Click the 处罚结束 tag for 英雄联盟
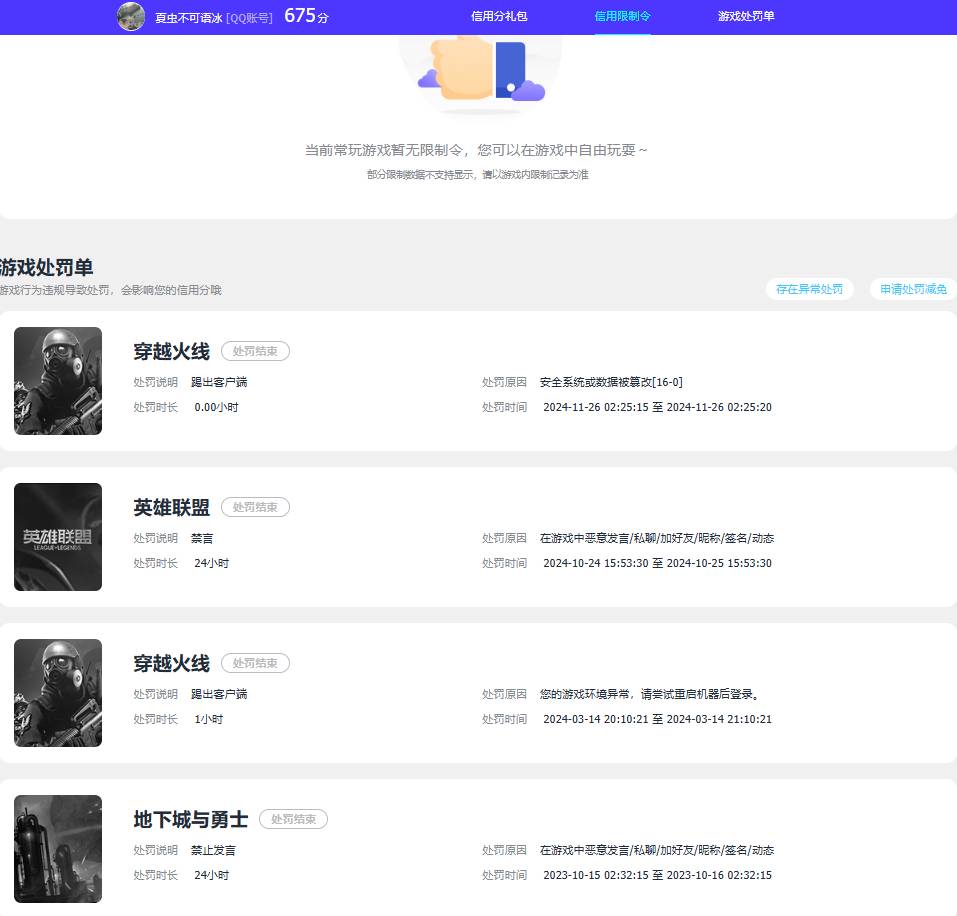 (x=255, y=507)
